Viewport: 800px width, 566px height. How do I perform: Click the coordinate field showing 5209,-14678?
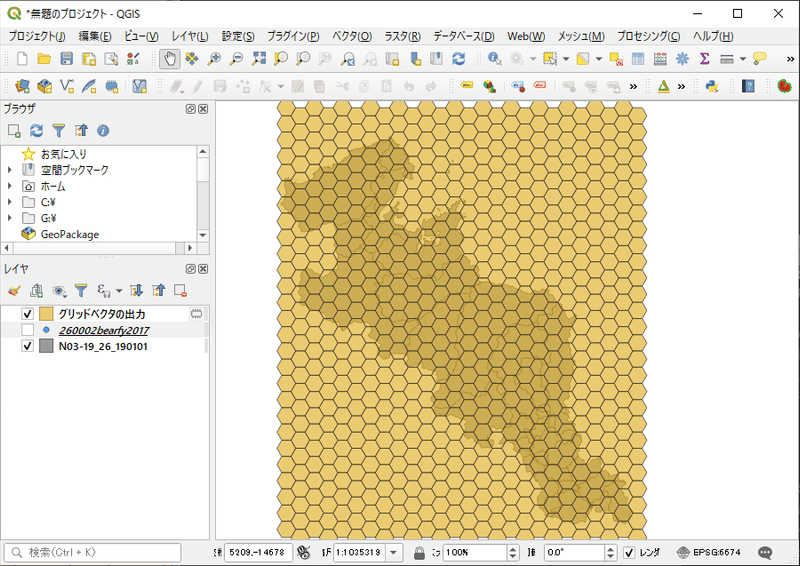(x=258, y=552)
